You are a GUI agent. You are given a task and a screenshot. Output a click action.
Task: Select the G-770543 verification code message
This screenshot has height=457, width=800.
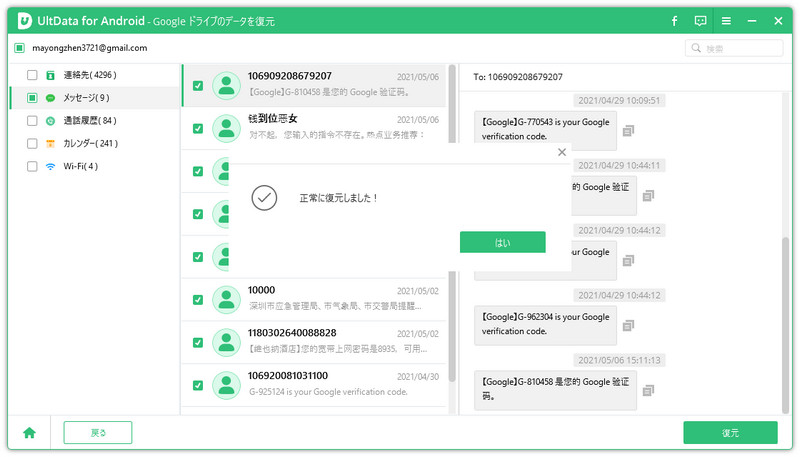coord(545,130)
